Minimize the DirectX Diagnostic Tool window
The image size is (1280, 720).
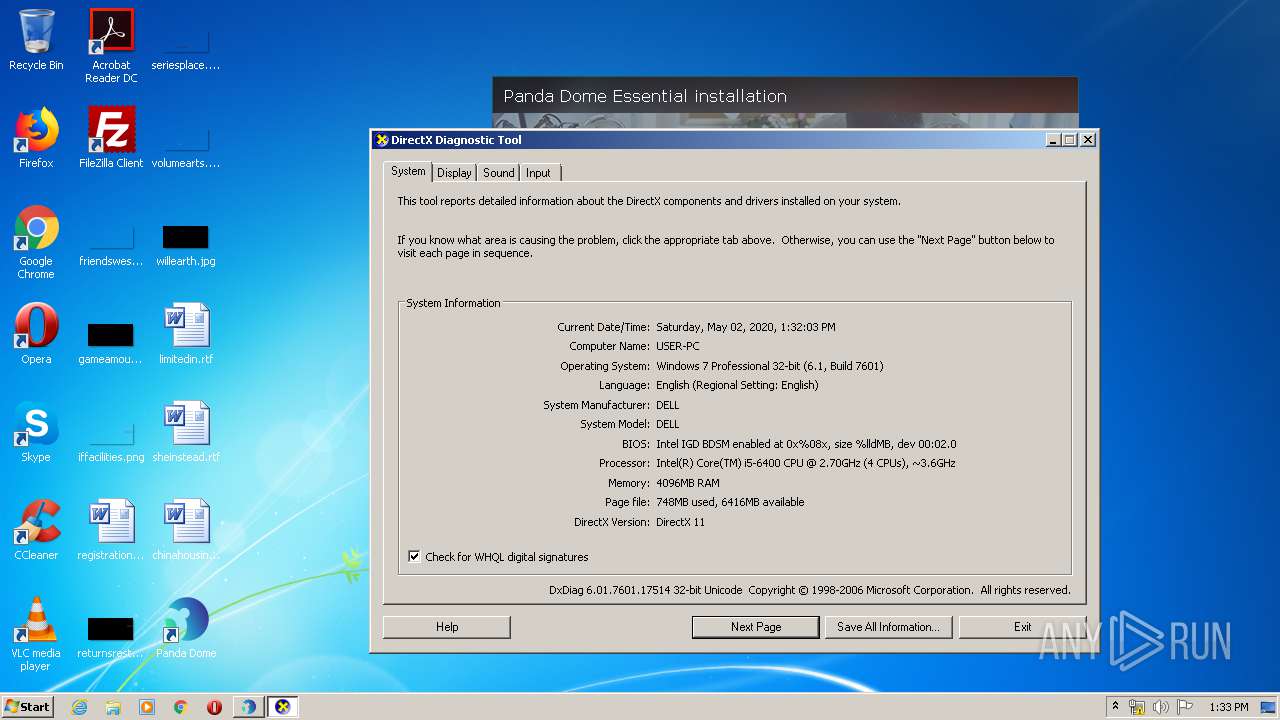(1053, 140)
